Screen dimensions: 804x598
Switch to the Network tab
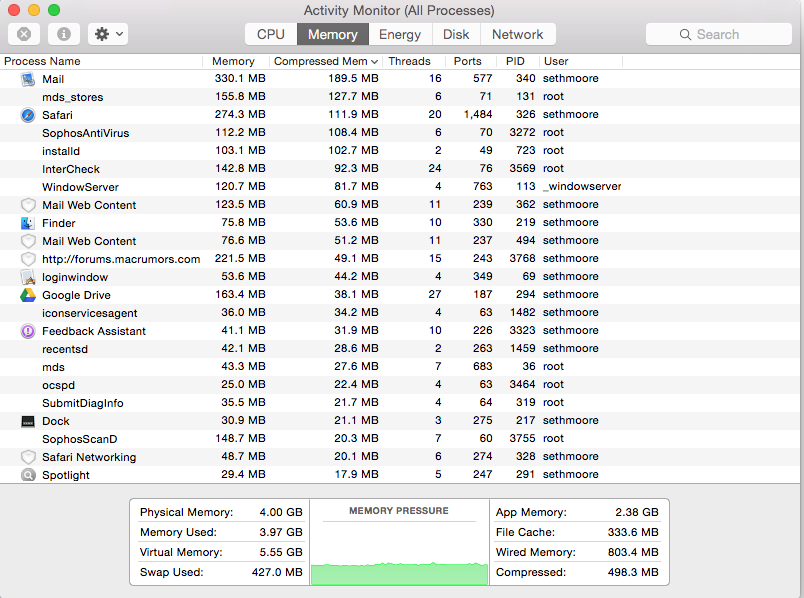point(517,34)
